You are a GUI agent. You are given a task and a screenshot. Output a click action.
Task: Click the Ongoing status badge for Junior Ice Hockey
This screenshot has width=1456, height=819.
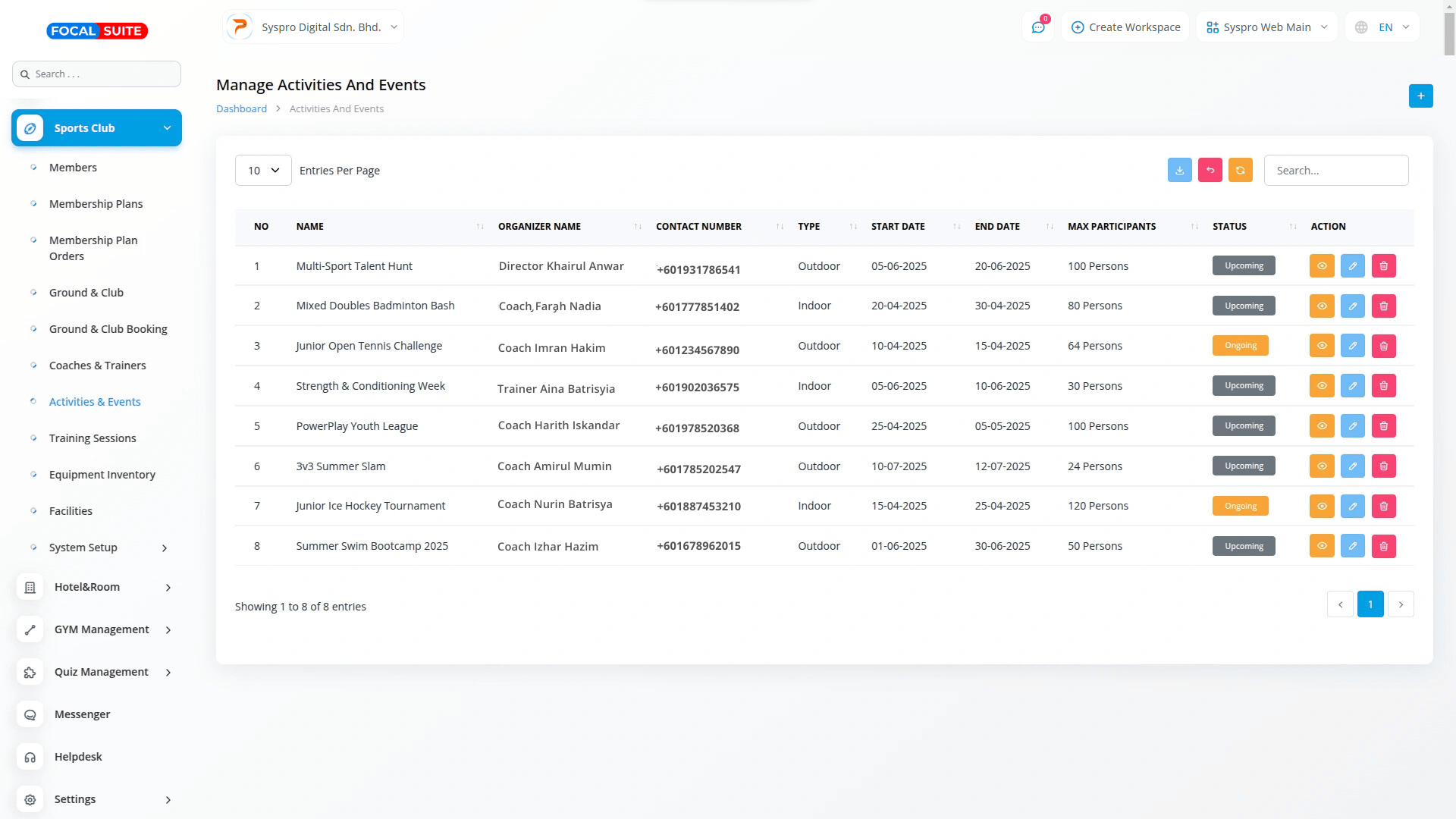[1240, 507]
